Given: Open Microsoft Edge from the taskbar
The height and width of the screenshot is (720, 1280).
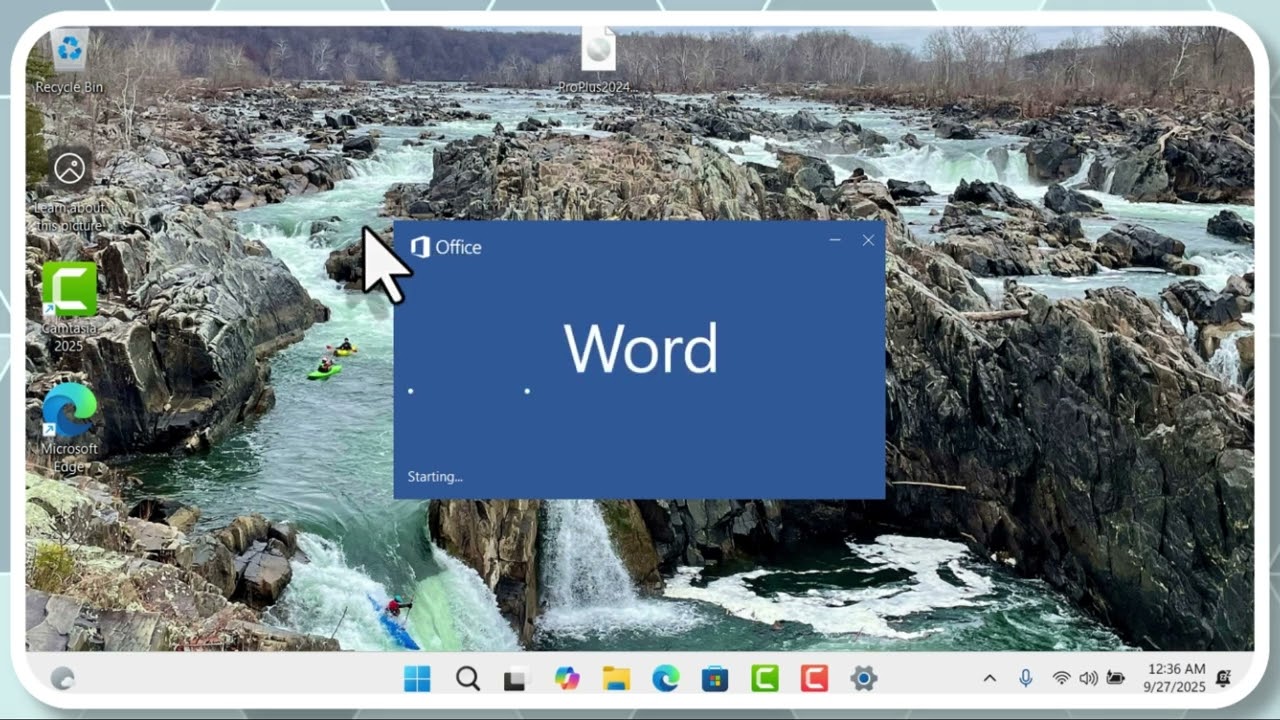Looking at the screenshot, I should pyautogui.click(x=665, y=679).
